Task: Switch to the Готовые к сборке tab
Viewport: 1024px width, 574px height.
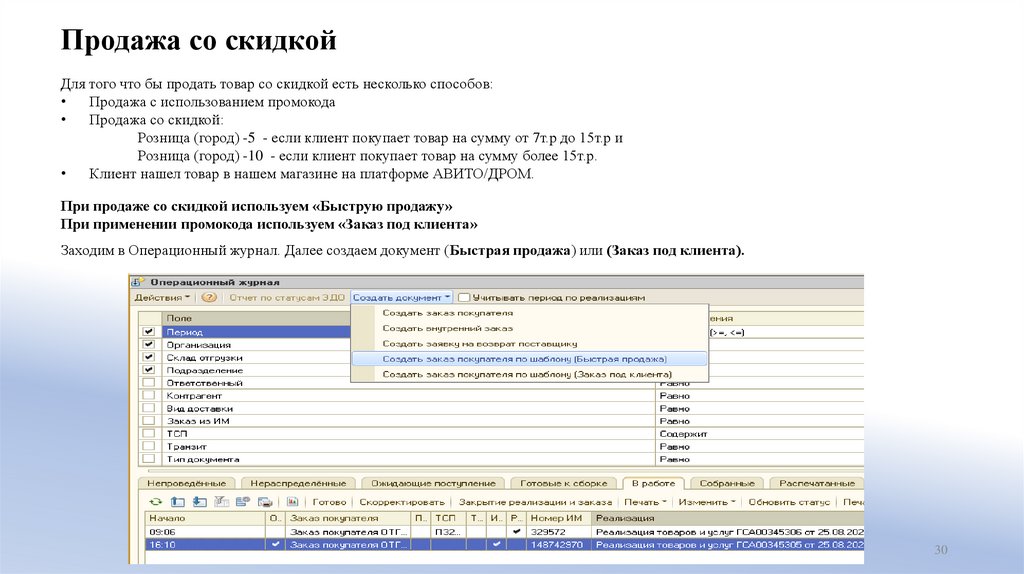Action: click(x=564, y=484)
